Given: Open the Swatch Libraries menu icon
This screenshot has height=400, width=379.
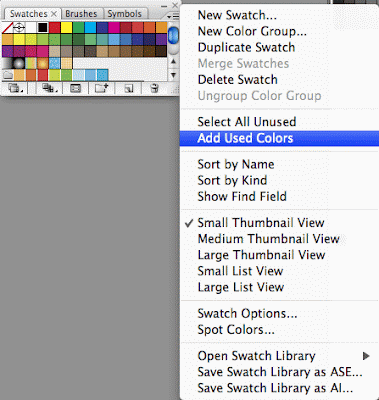Looking at the screenshot, I should pos(15,88).
